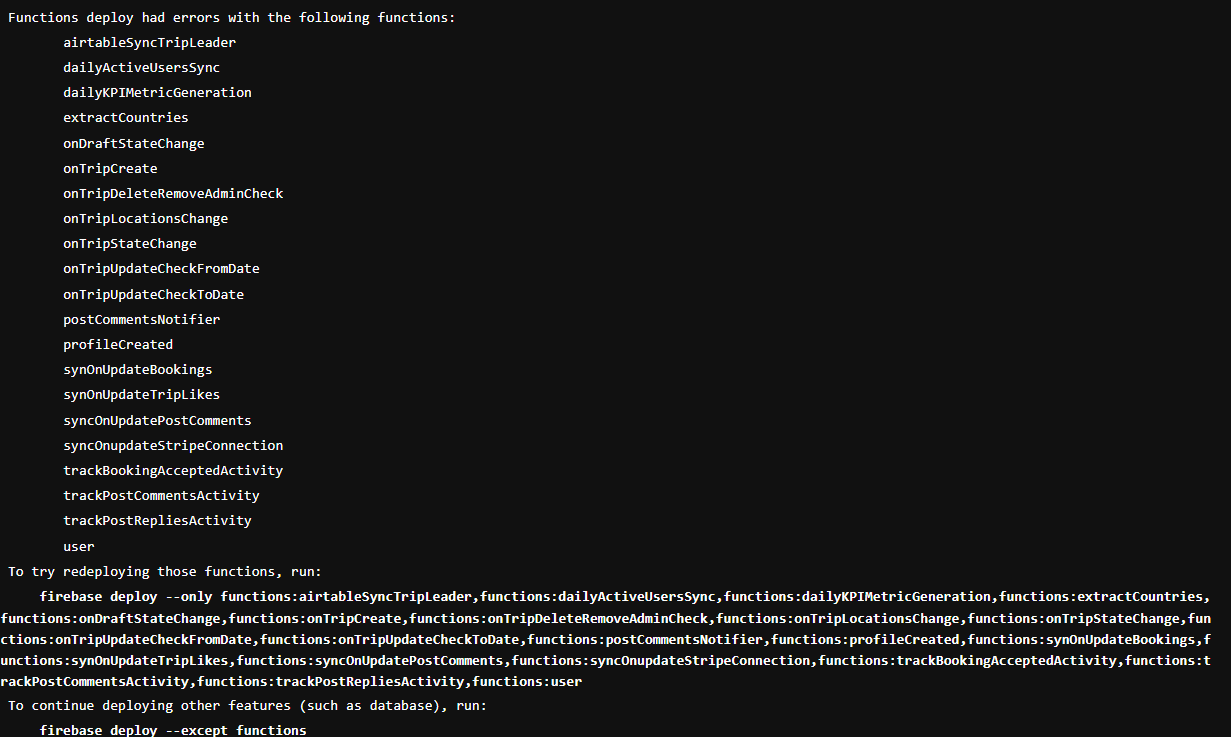Click the extractCountries entry
The height and width of the screenshot is (737, 1231).
point(126,117)
